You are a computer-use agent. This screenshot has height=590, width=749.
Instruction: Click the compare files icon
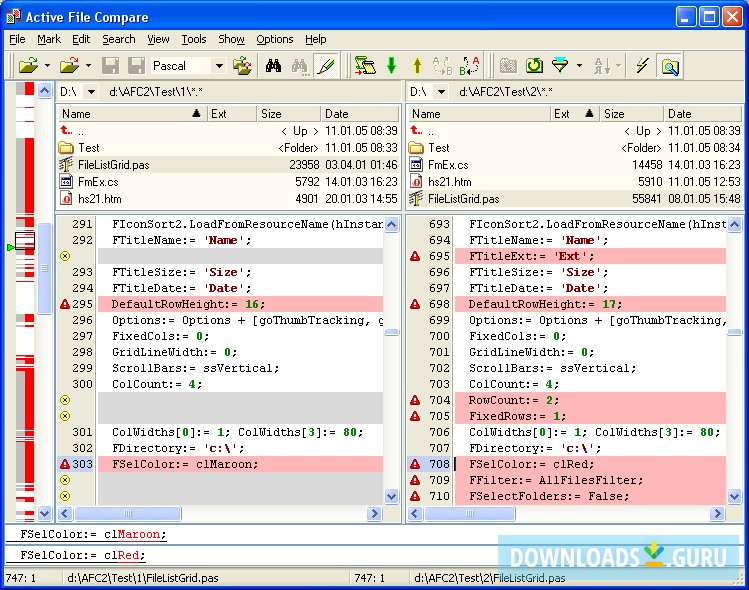coord(365,65)
